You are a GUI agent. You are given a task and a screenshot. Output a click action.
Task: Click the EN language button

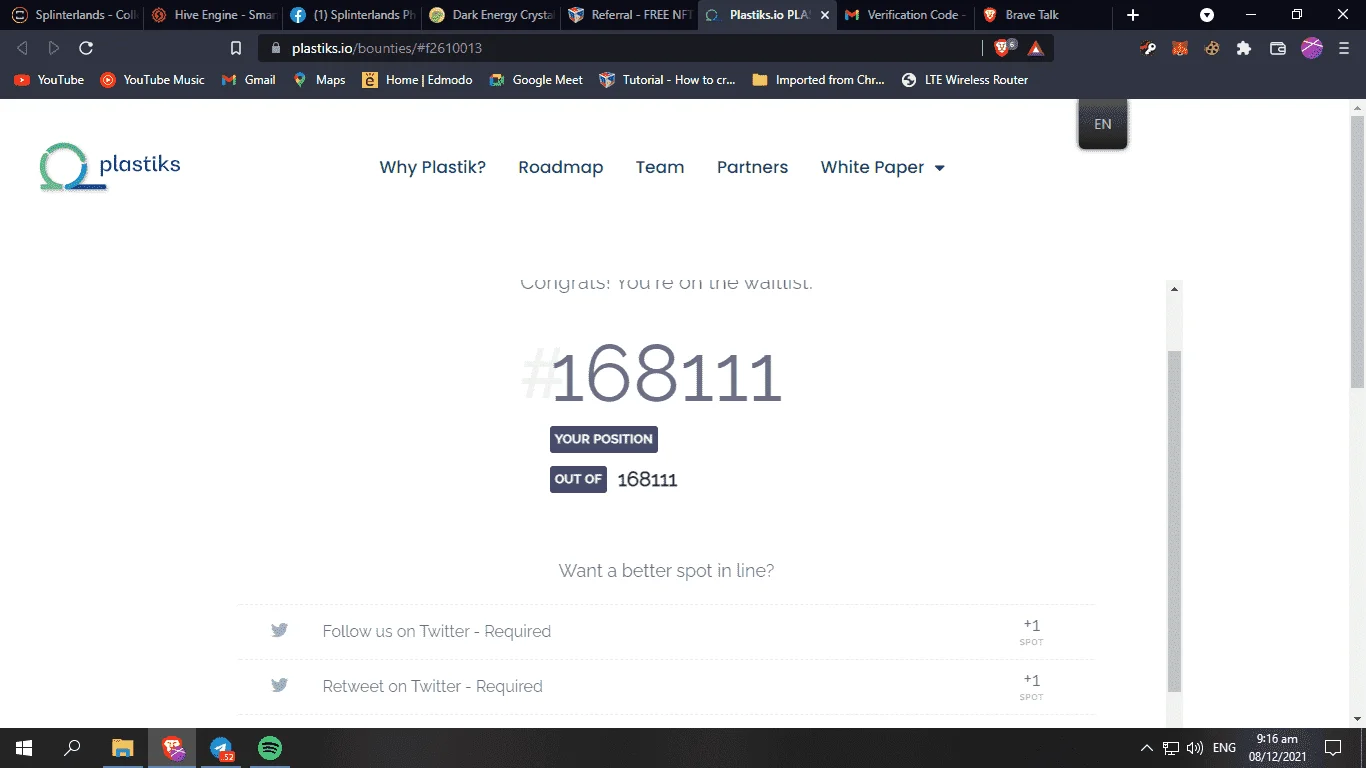pyautogui.click(x=1103, y=124)
